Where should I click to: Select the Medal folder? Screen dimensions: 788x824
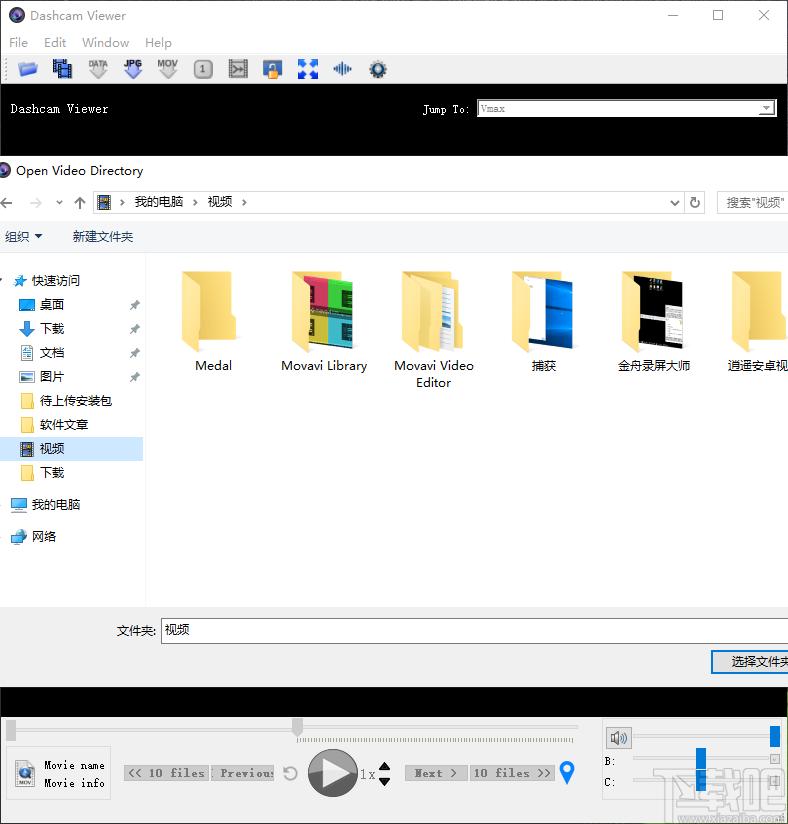[x=212, y=321]
